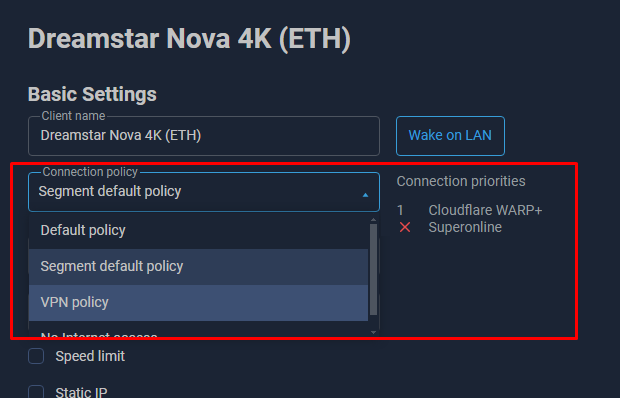This screenshot has width=620, height=398.
Task: Click the red X icon beside Superonline
Action: [405, 227]
